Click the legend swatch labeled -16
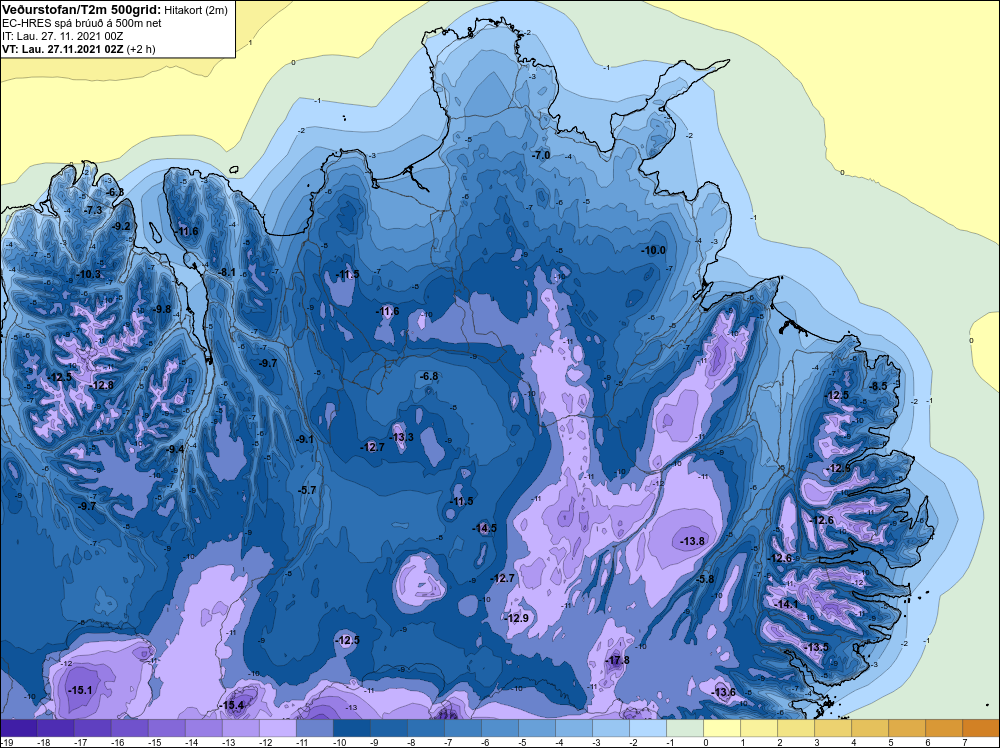Image resolution: width=1000 pixels, height=748 pixels. pos(130,729)
